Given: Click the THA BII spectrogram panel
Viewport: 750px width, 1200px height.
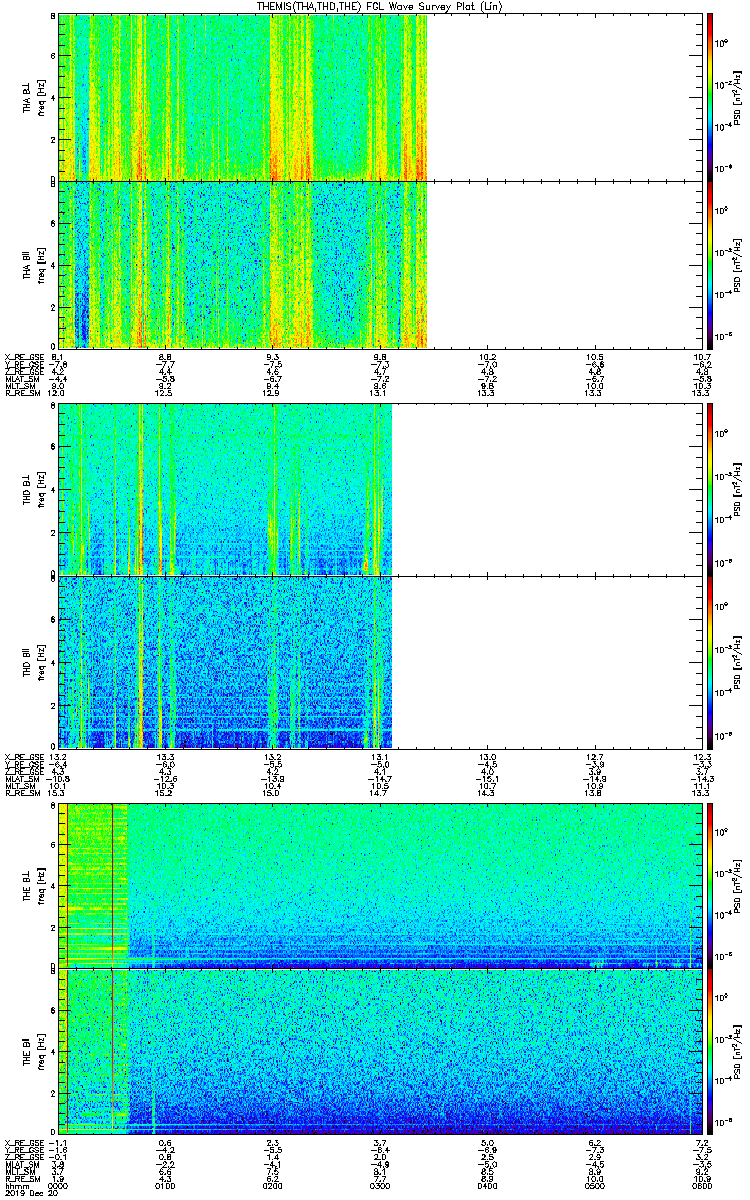Looking at the screenshot, I should tap(381, 265).
